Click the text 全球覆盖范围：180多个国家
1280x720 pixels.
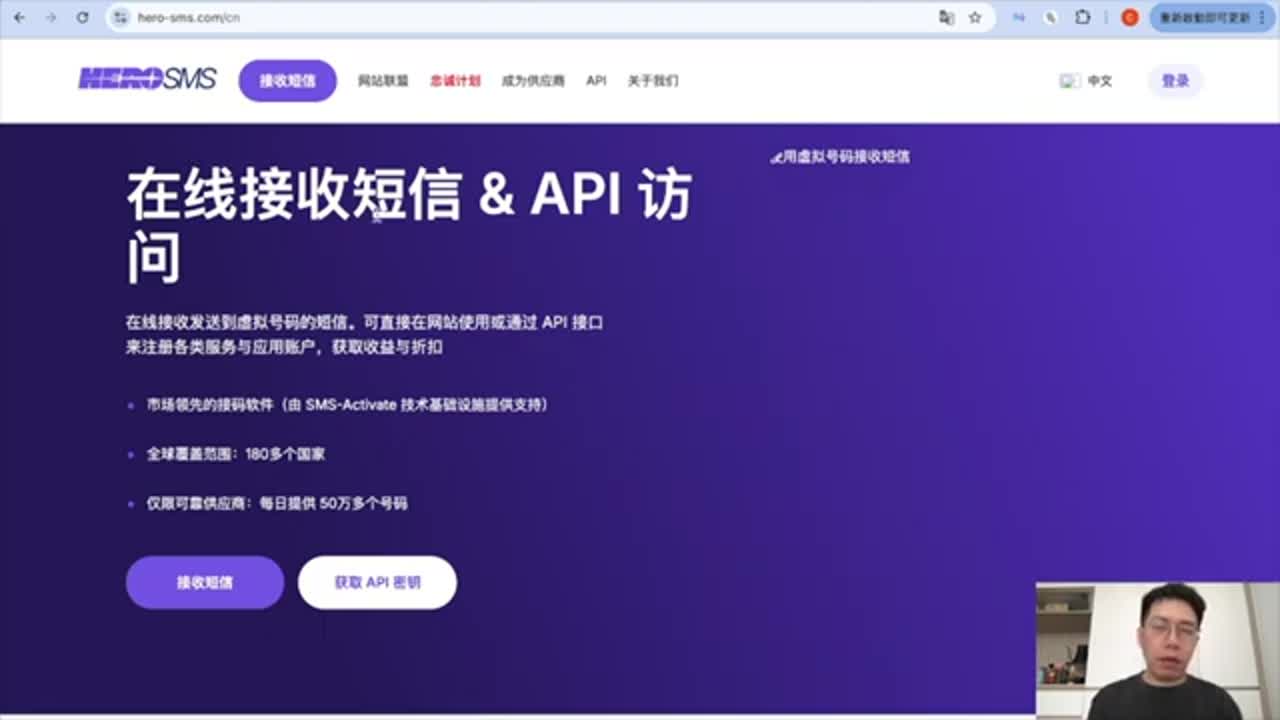click(235, 454)
